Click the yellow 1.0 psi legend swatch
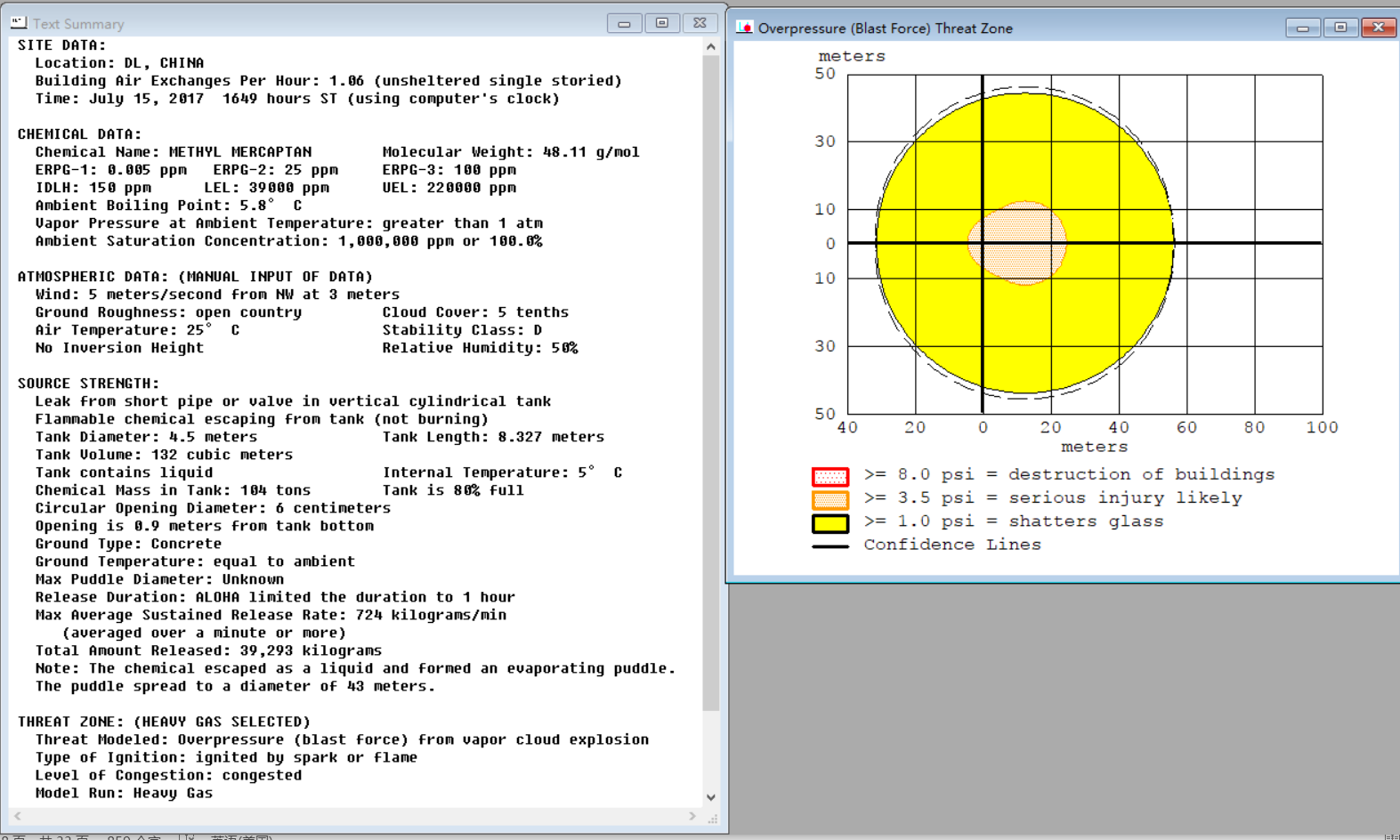Image resolution: width=1400 pixels, height=840 pixels. click(829, 523)
